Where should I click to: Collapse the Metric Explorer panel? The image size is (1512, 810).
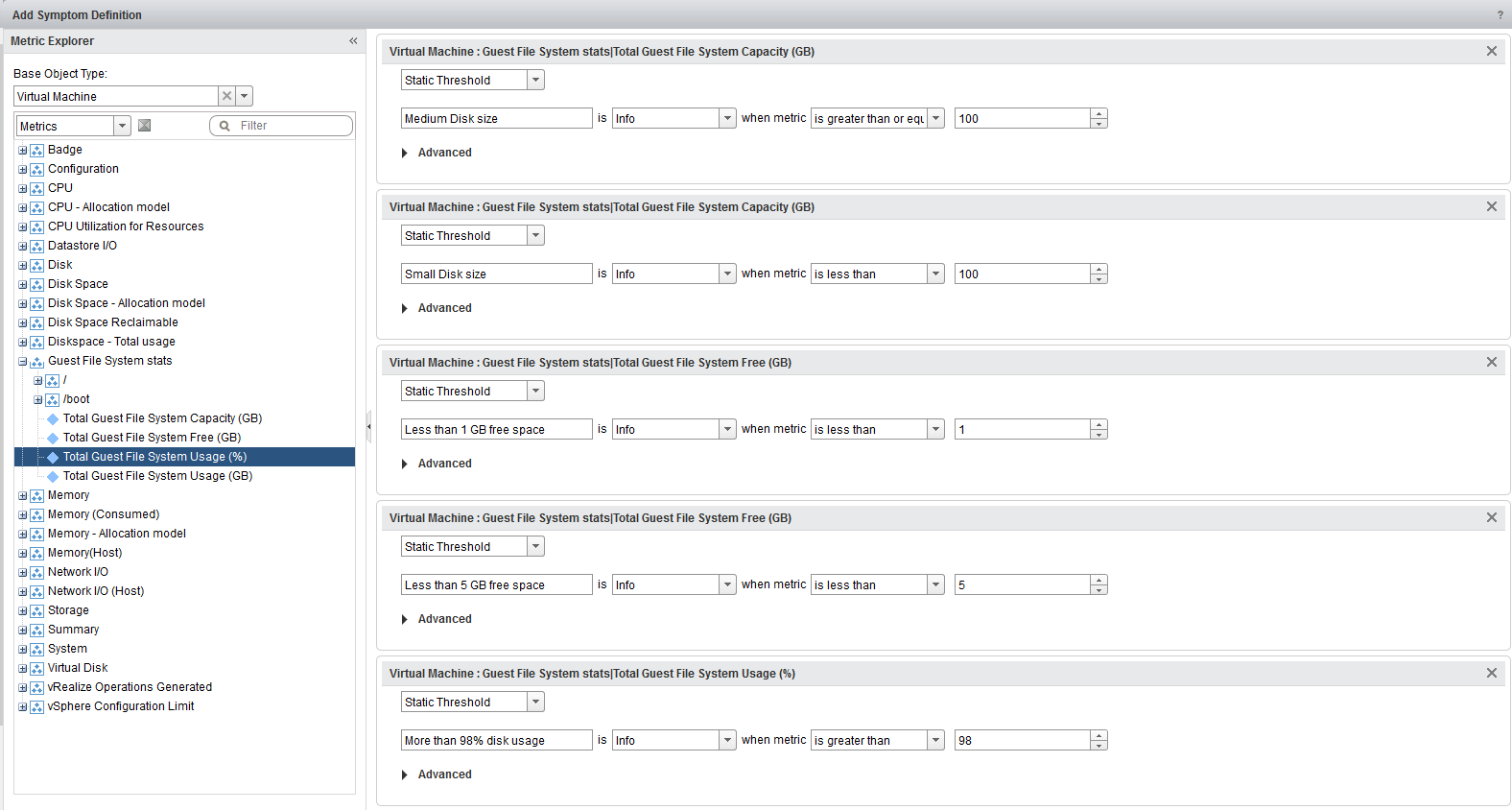tap(353, 41)
